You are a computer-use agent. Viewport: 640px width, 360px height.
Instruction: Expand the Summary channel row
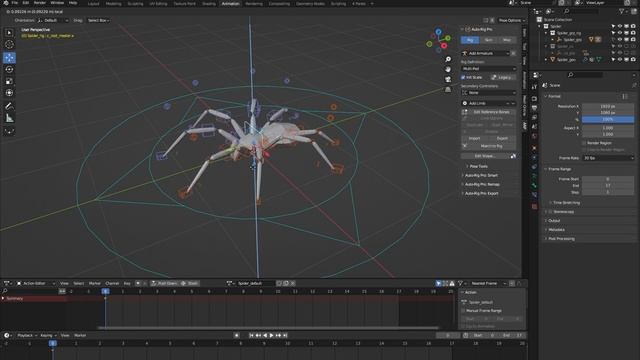point(3,298)
